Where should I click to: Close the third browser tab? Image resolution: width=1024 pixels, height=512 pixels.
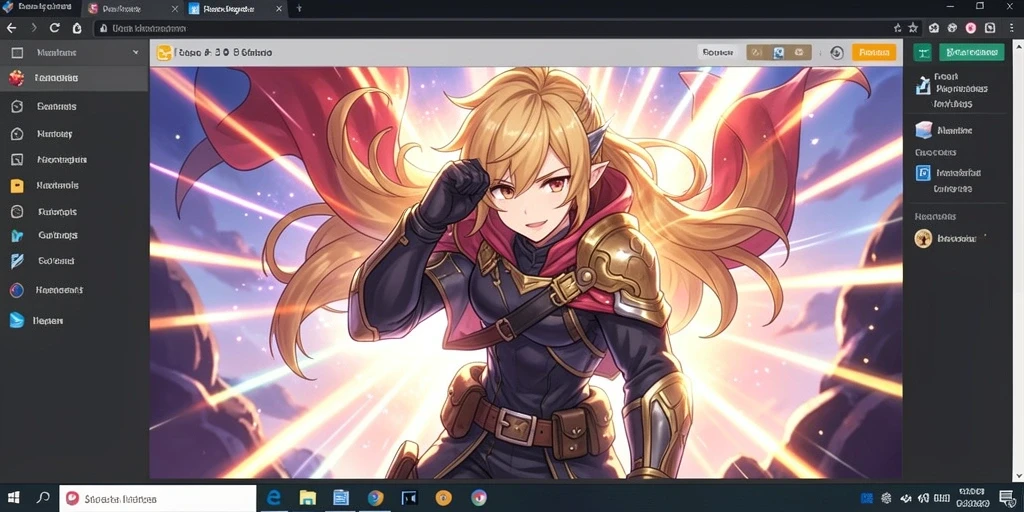[279, 9]
